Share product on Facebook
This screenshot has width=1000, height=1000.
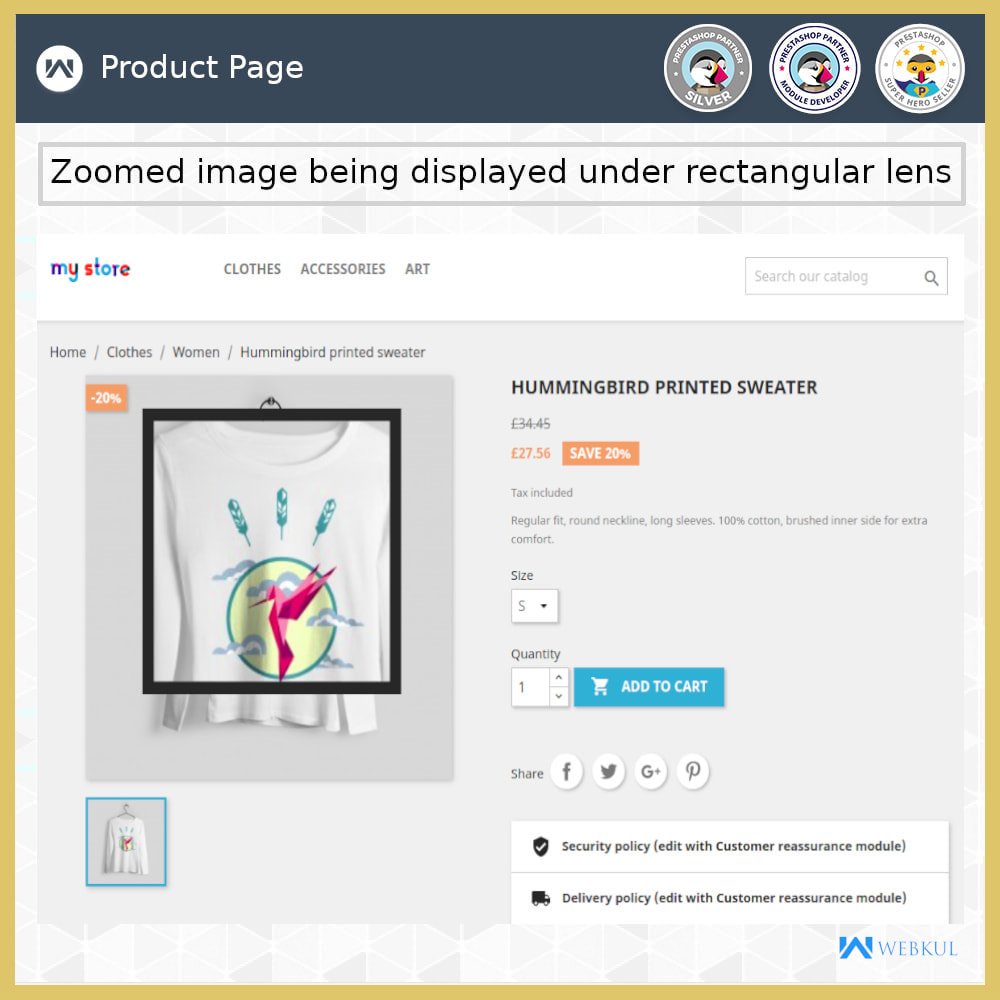pyautogui.click(x=566, y=772)
